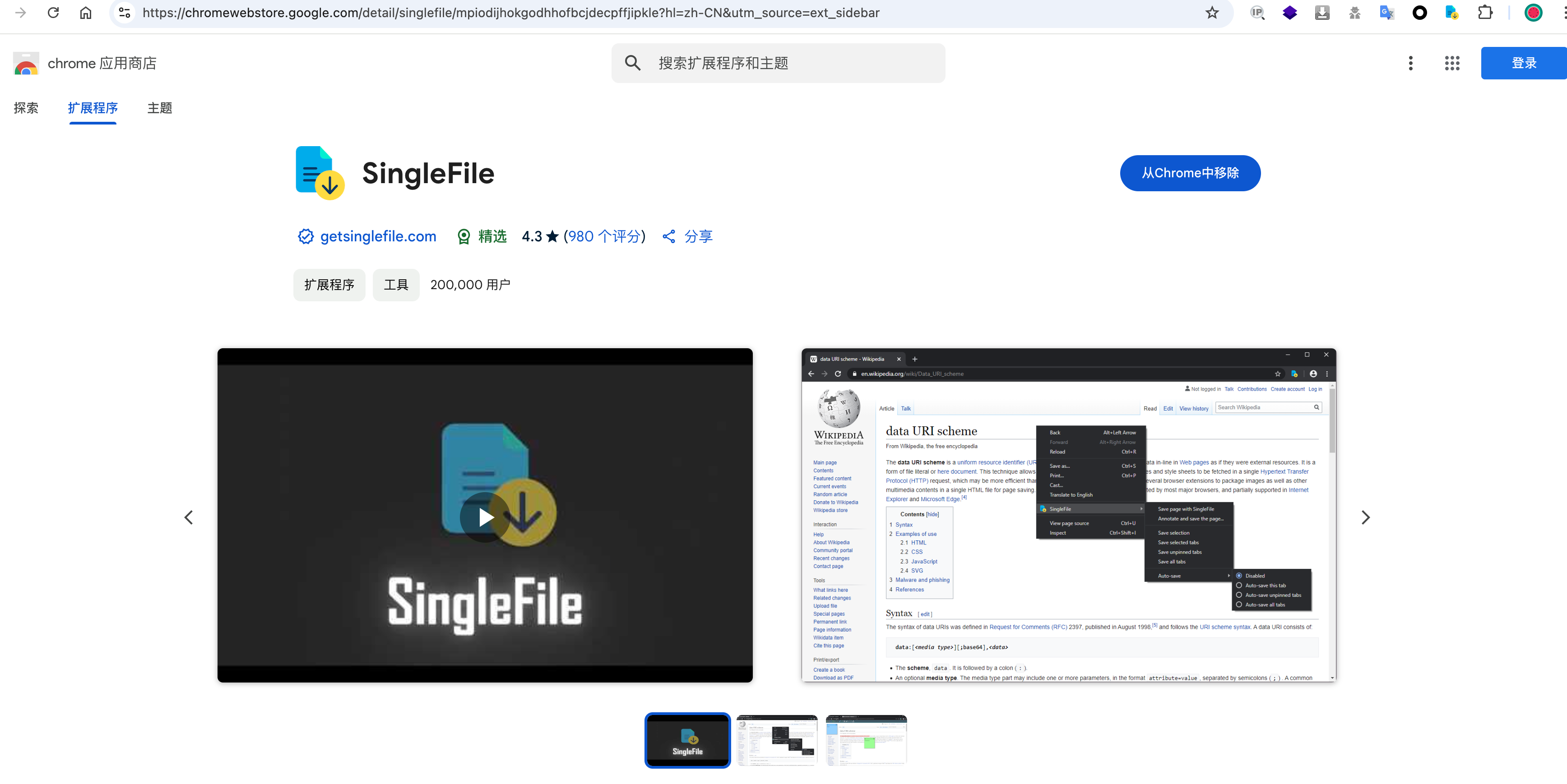
Task: Play the SingleFile promo video
Action: [485, 517]
